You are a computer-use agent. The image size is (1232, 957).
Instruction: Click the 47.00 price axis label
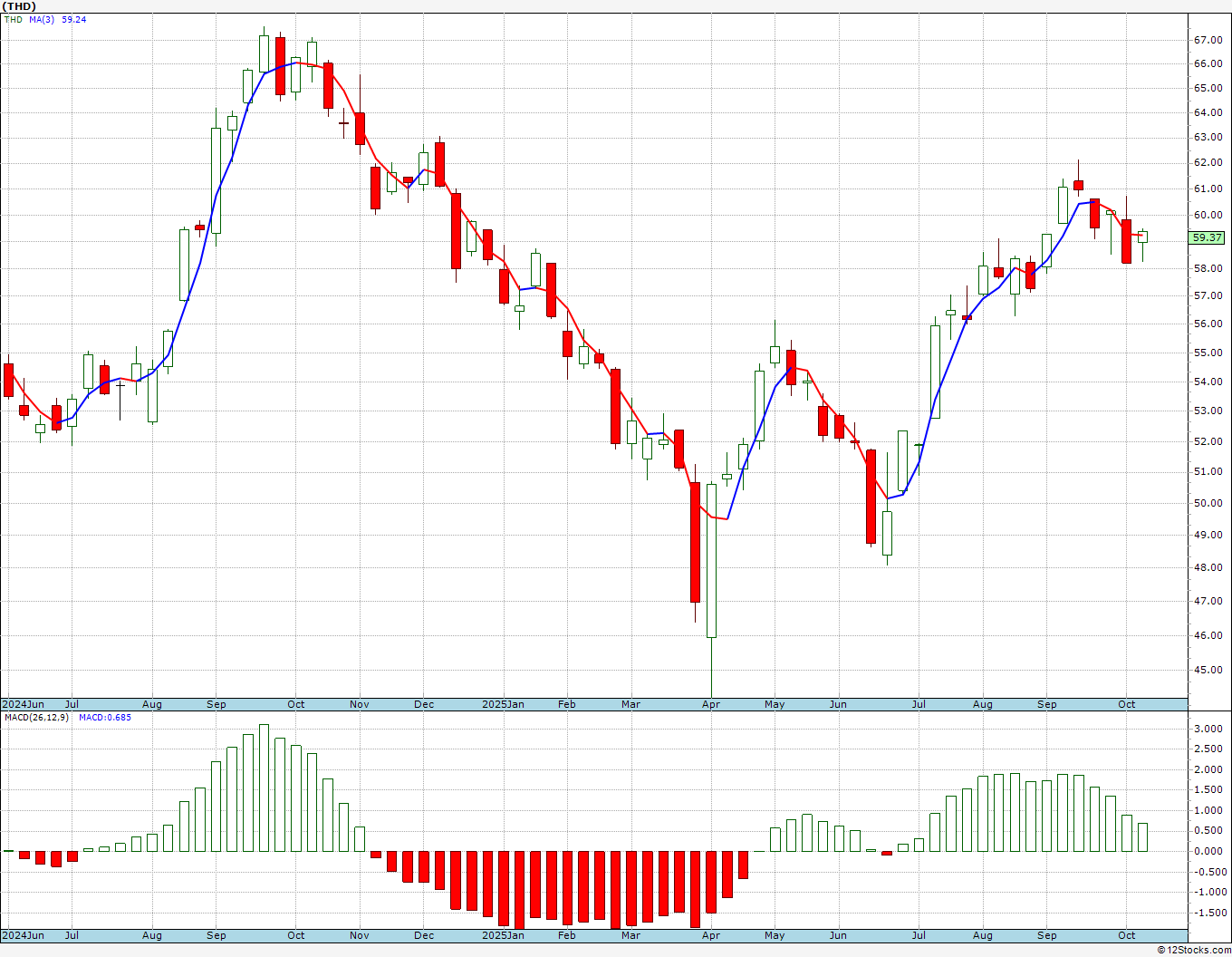[x=1208, y=601]
